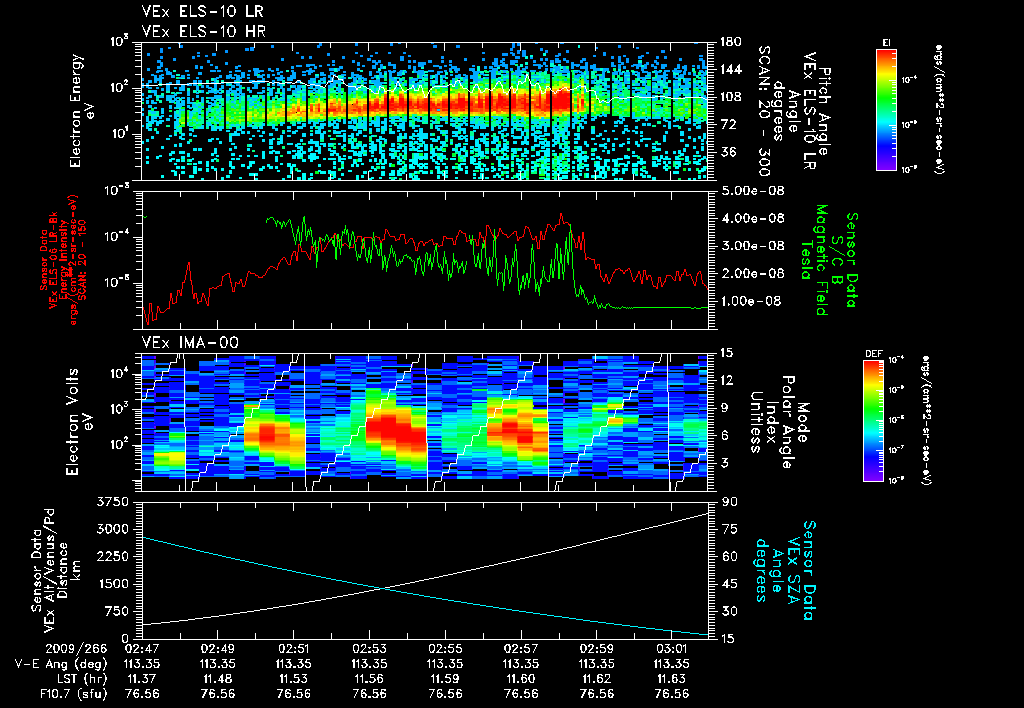
Task: Click the 144 pitch angle tick
Action: [730, 69]
